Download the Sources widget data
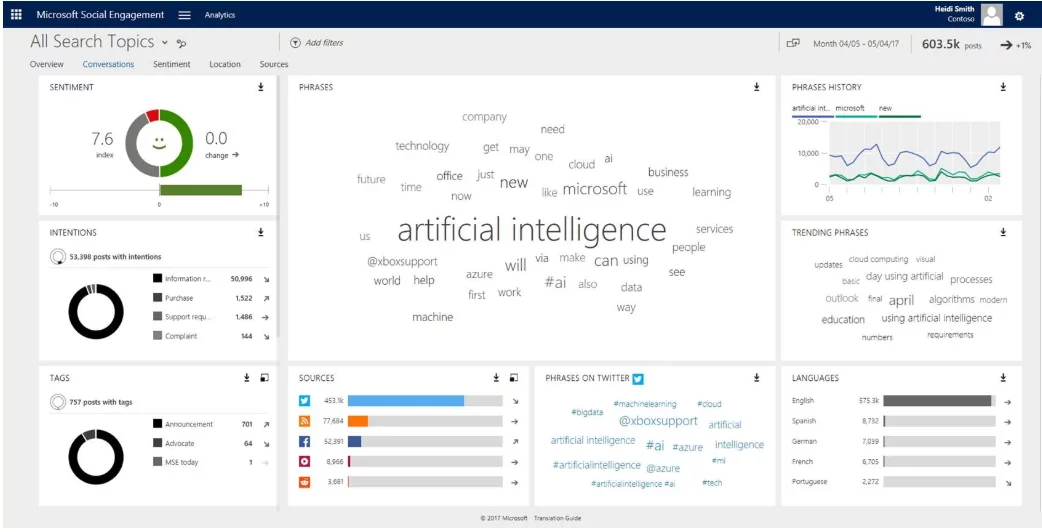 (496, 378)
